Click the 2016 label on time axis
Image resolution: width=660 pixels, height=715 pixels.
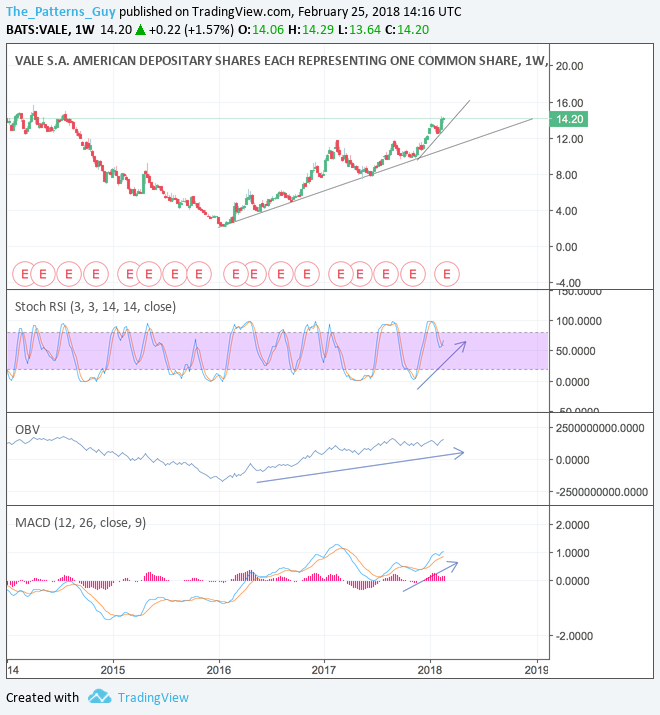[x=218, y=670]
